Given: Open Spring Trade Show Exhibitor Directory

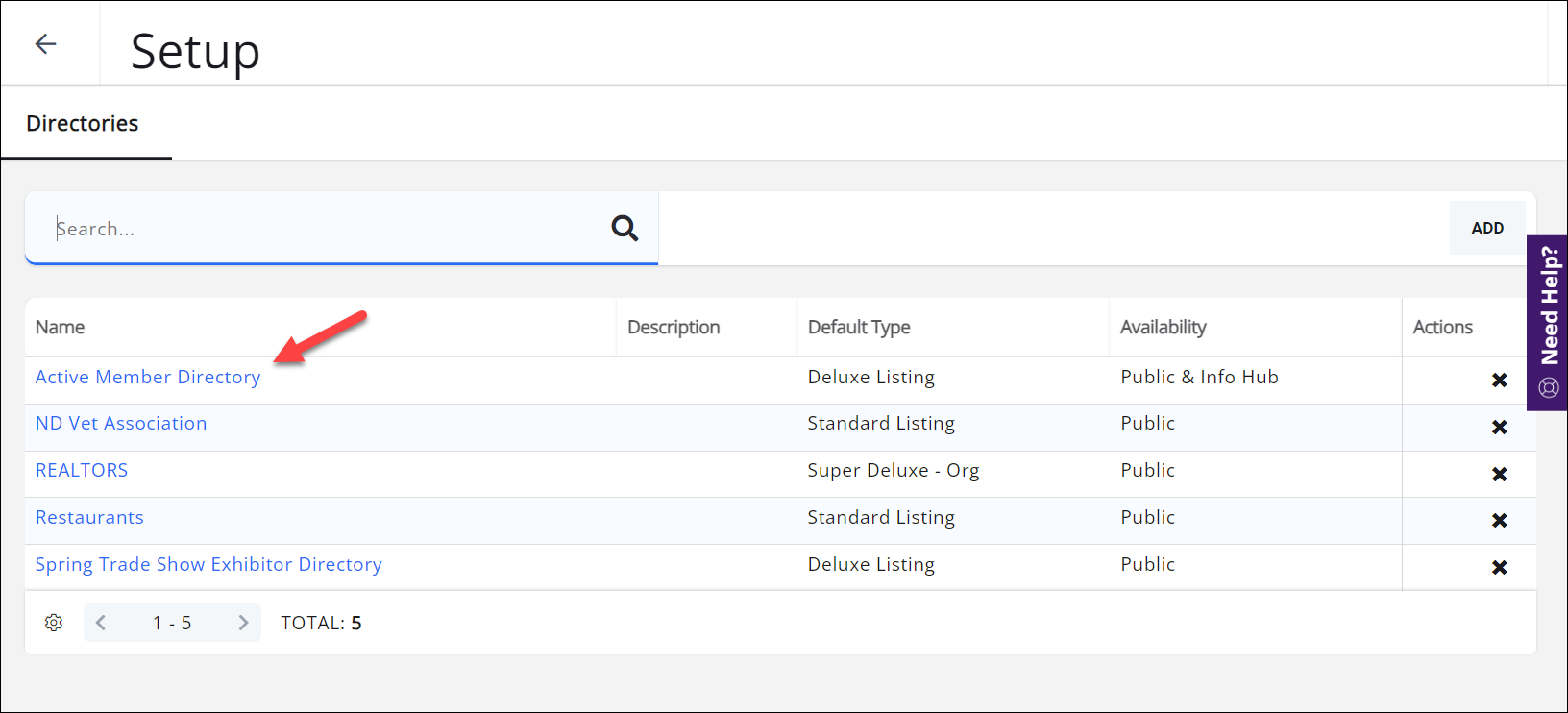Looking at the screenshot, I should pos(208,565).
